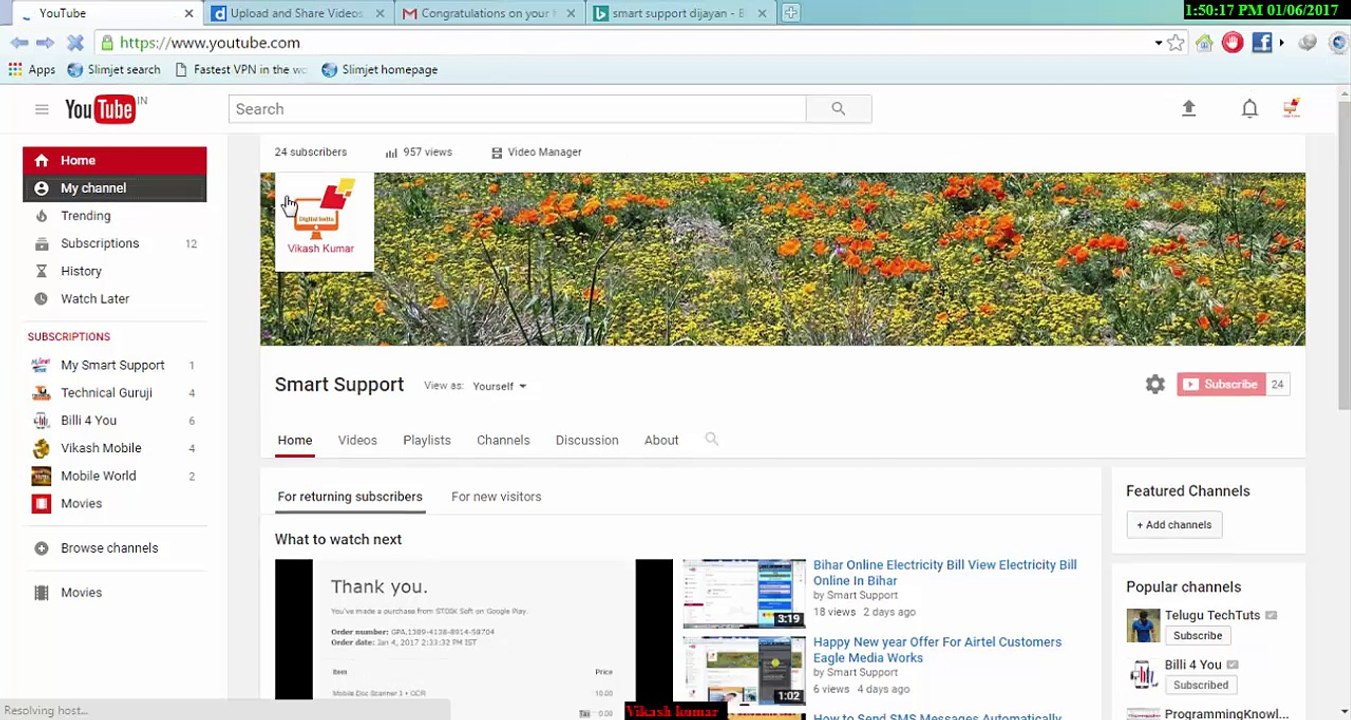
Task: Open the 3:19 Bihar Electricity video thumbnail
Action: point(744,594)
